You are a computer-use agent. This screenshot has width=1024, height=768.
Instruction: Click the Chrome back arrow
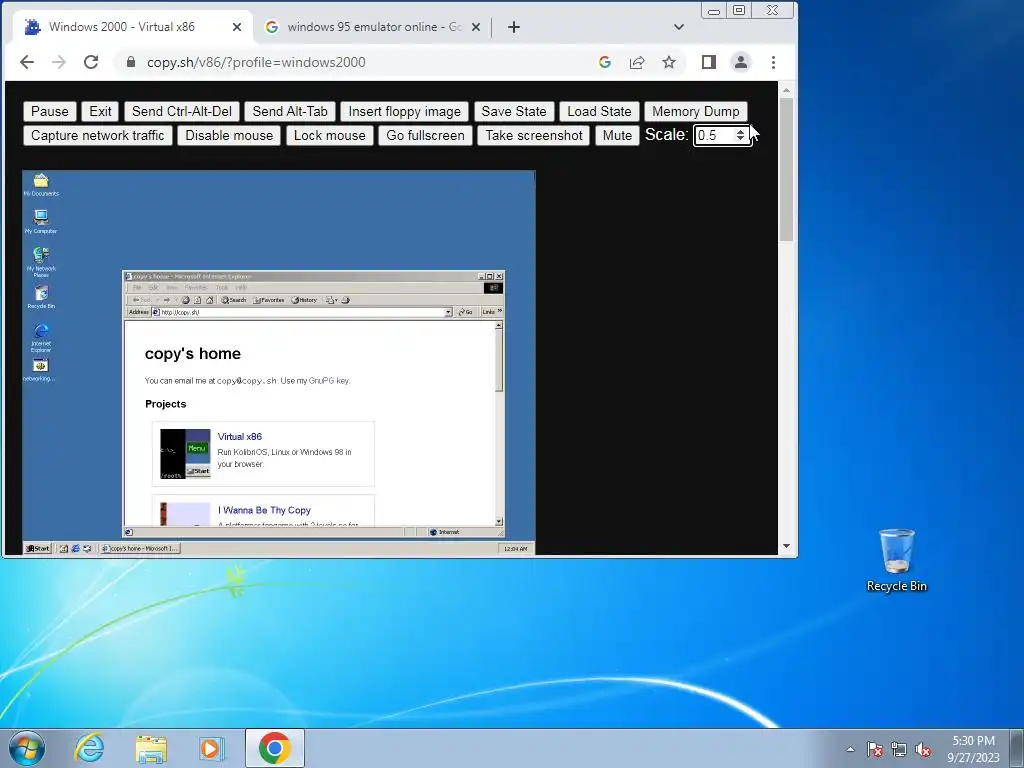coord(27,62)
